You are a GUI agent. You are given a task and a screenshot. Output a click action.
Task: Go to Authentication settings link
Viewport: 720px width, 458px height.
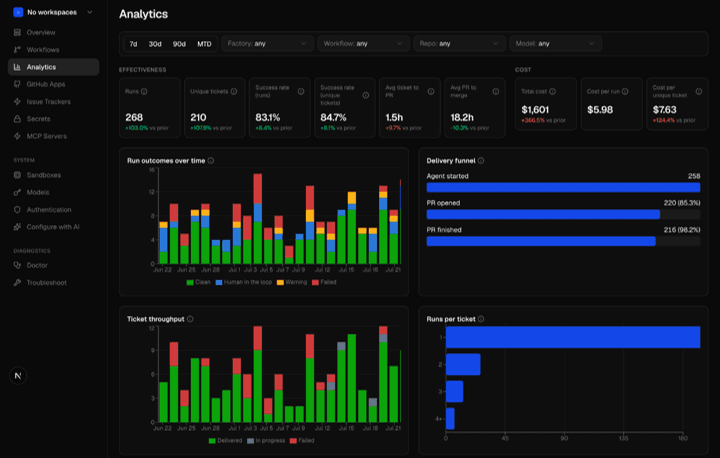pyautogui.click(x=53, y=209)
